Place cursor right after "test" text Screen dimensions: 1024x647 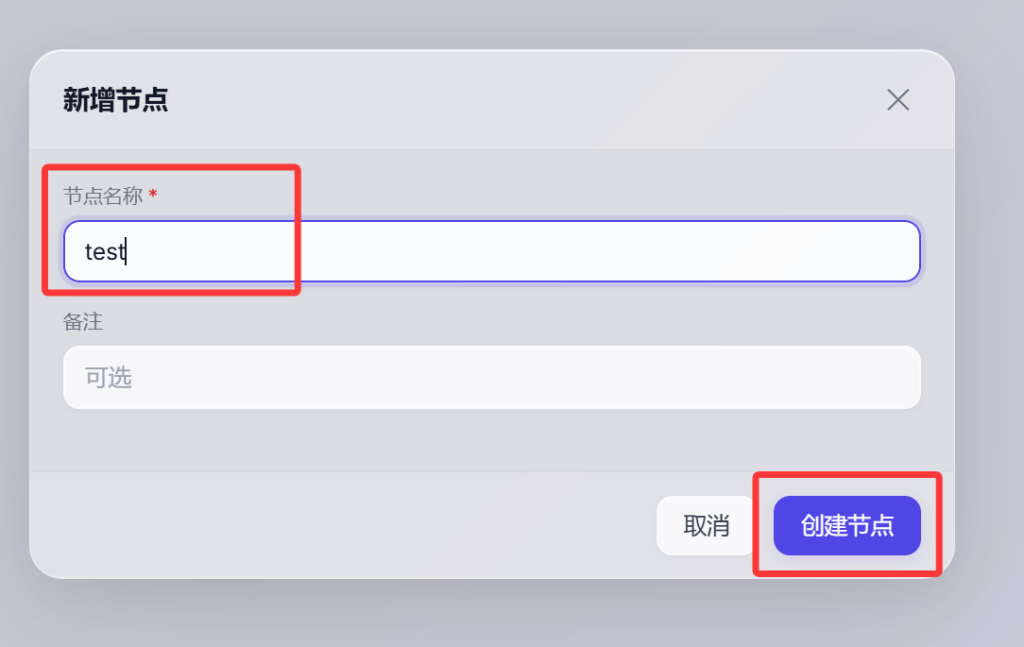pos(125,252)
